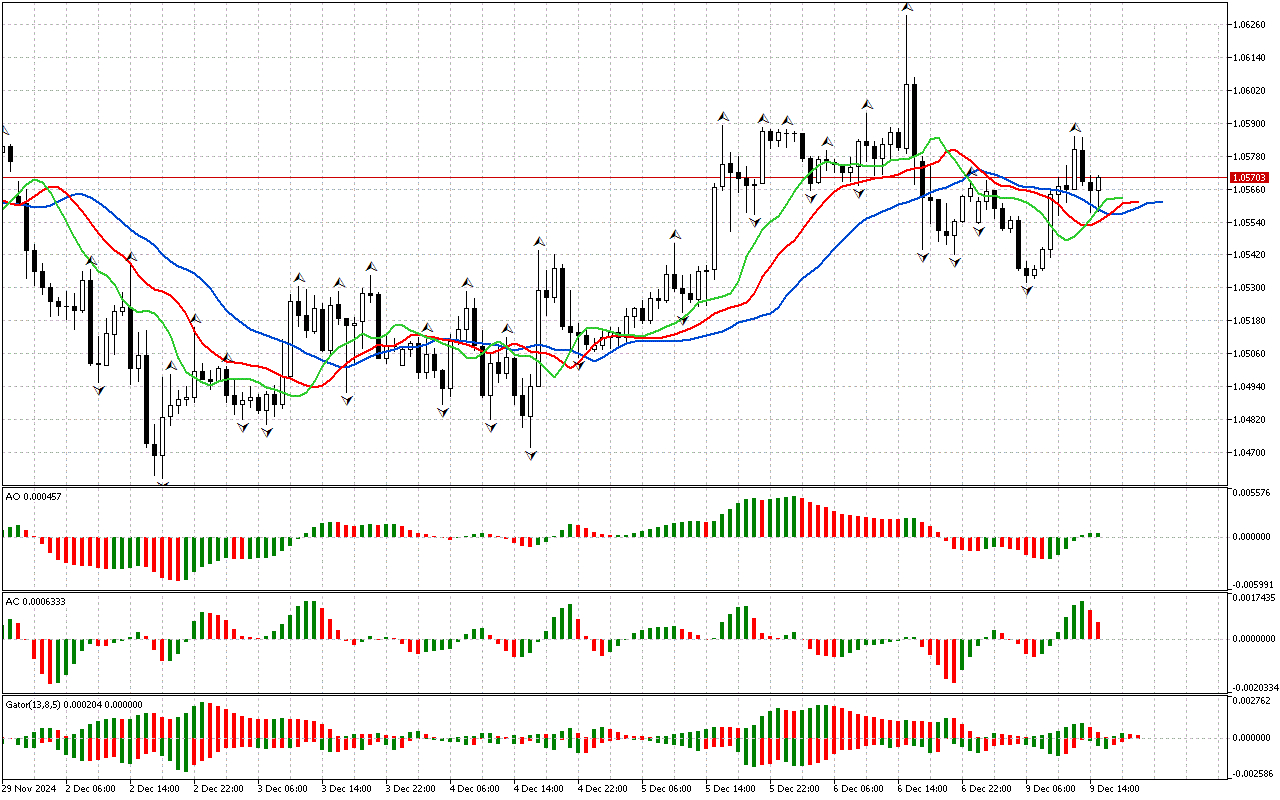Click the 2 Dec 14:00 time label
1280x800 pixels.
pos(155,789)
